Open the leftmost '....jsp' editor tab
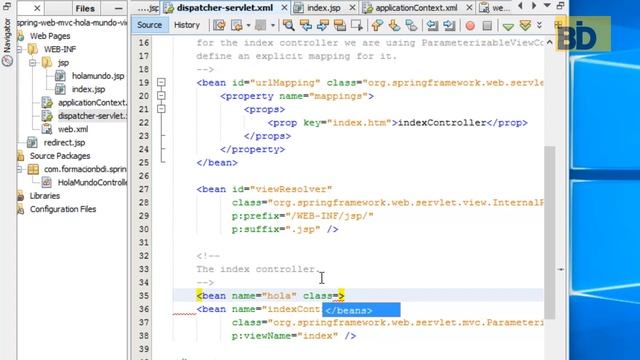 (148, 8)
